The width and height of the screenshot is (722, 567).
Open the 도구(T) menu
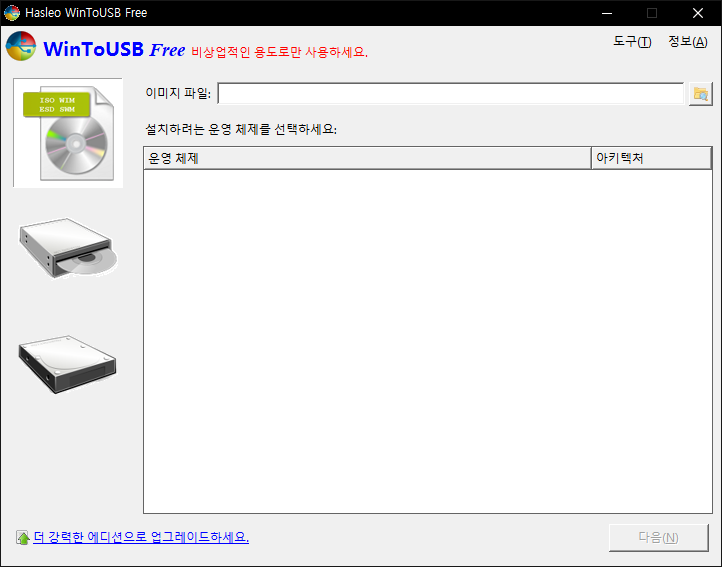[632, 42]
